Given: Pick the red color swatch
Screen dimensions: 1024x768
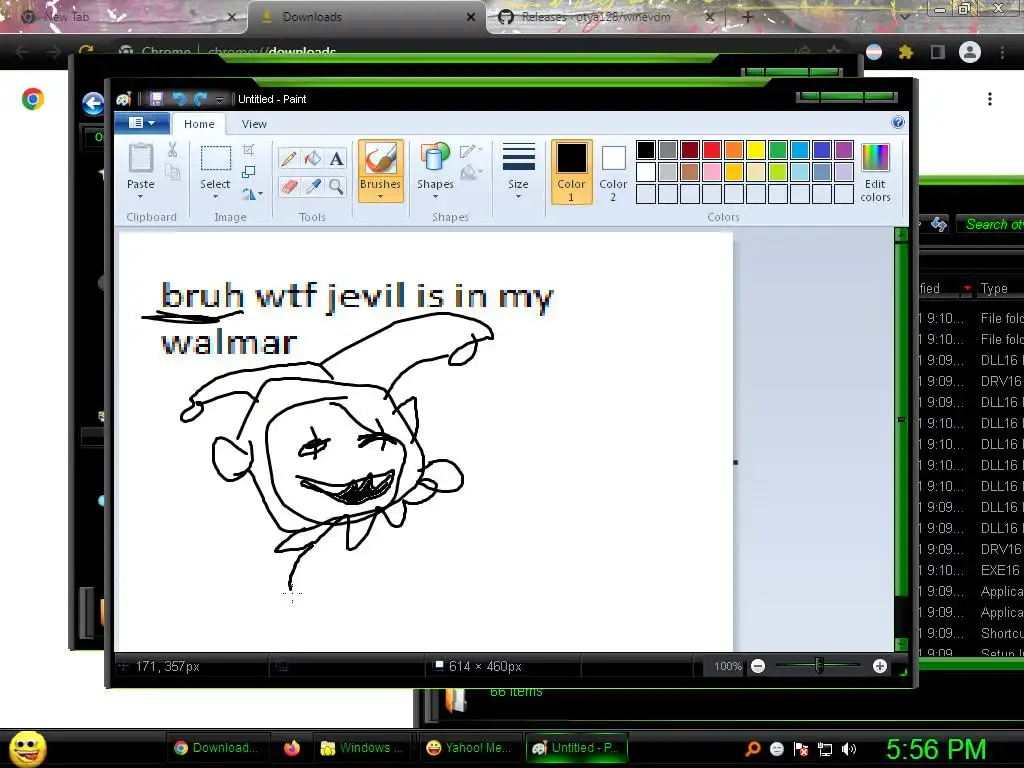Looking at the screenshot, I should coord(712,150).
